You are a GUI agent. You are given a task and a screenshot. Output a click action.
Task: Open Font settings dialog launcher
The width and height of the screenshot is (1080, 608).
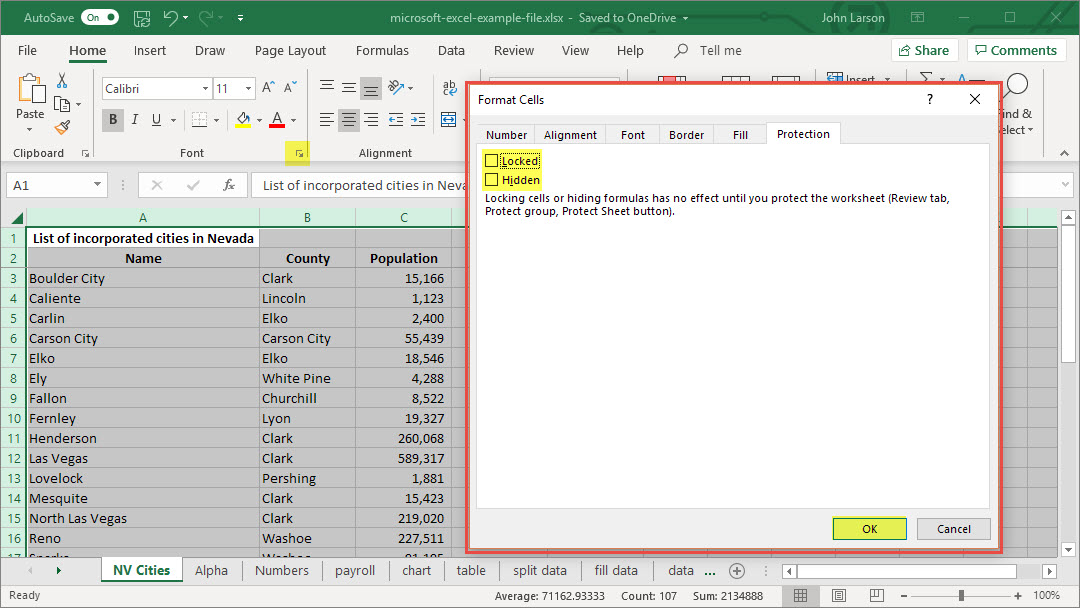[x=298, y=153]
